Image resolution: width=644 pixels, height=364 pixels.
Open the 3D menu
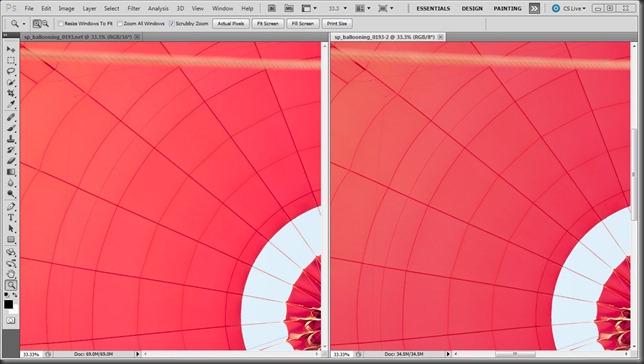coord(180,8)
